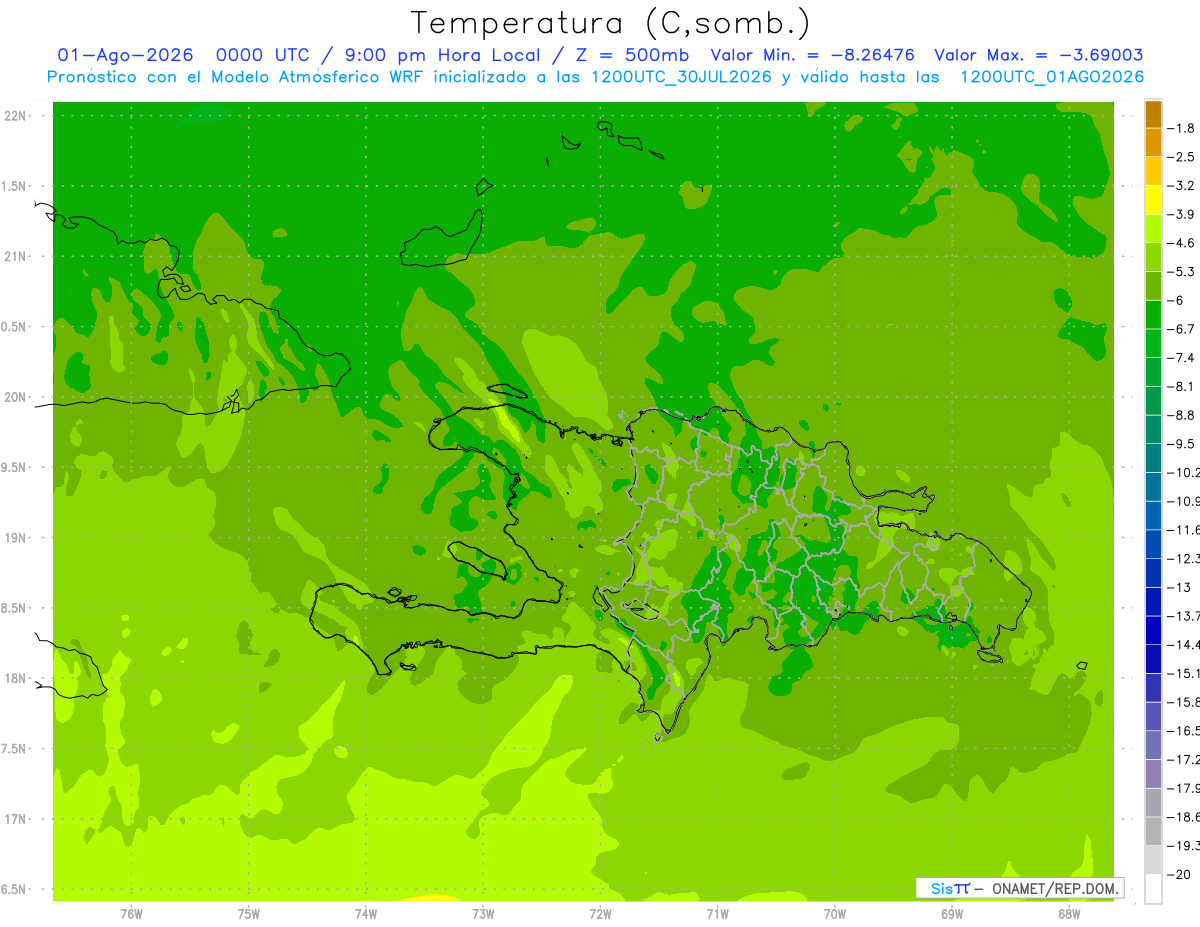Image resolution: width=1200 pixels, height=927 pixels.
Task: Select the orange swatch between -1.8 and -2.5
Action: pyautogui.click(x=1153, y=143)
